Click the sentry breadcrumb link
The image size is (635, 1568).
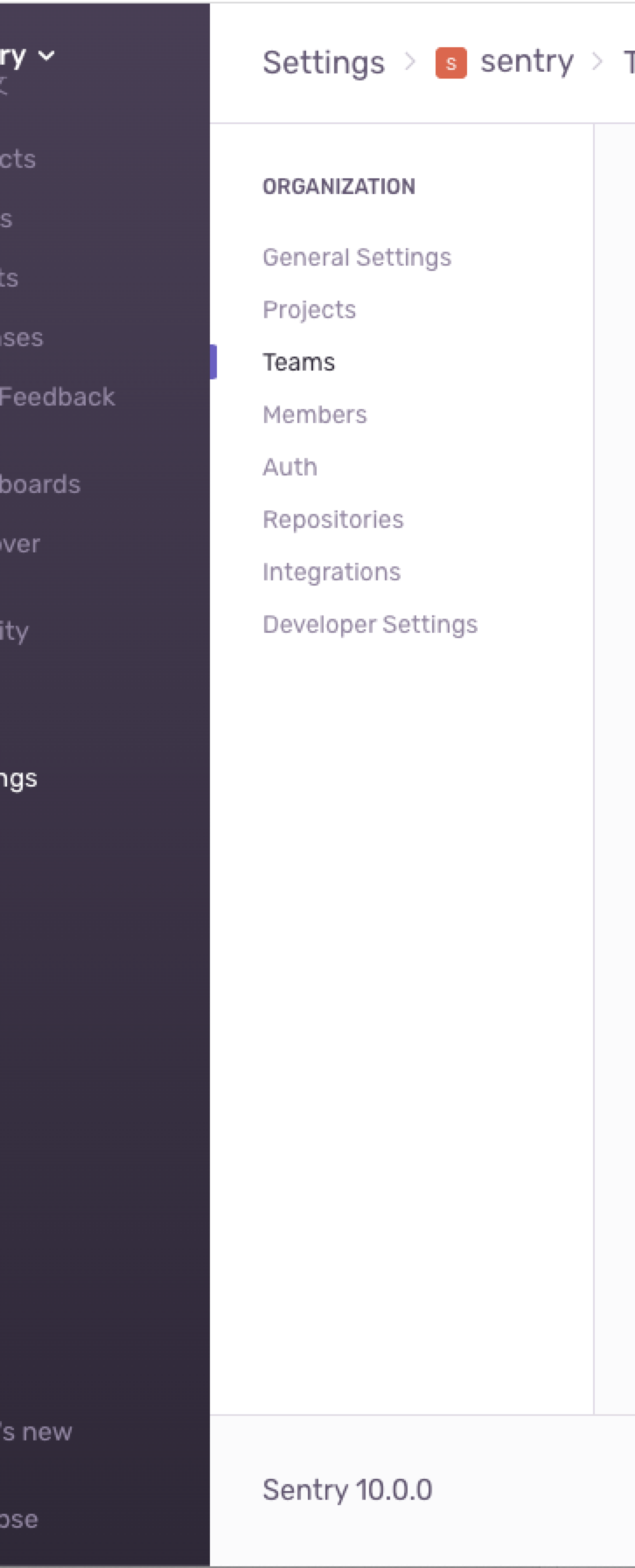(525, 61)
